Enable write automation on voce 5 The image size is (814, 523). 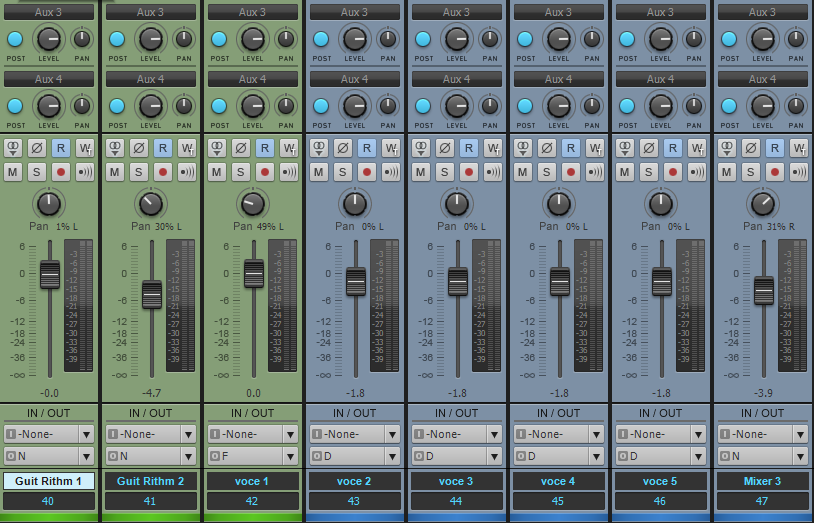[698, 148]
